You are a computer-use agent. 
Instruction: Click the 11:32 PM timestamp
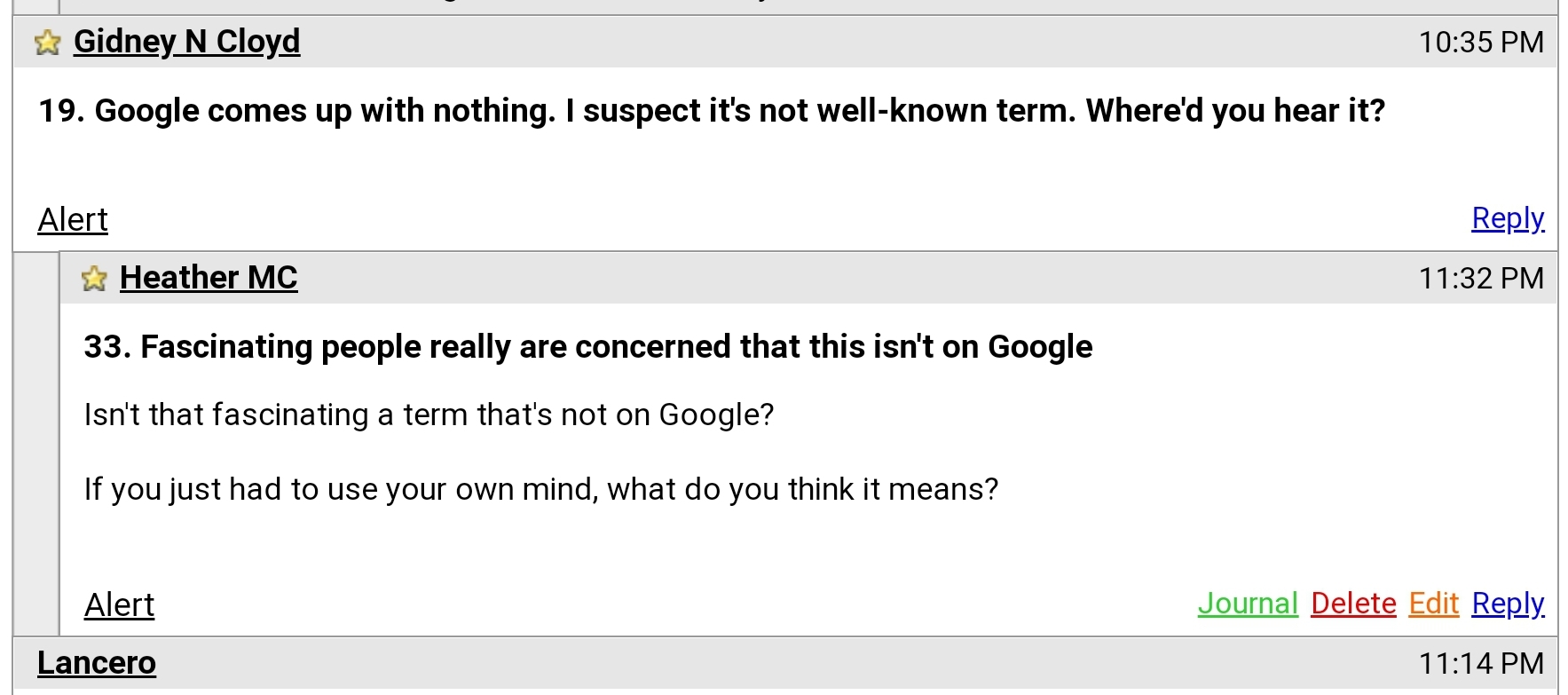coord(1480,279)
